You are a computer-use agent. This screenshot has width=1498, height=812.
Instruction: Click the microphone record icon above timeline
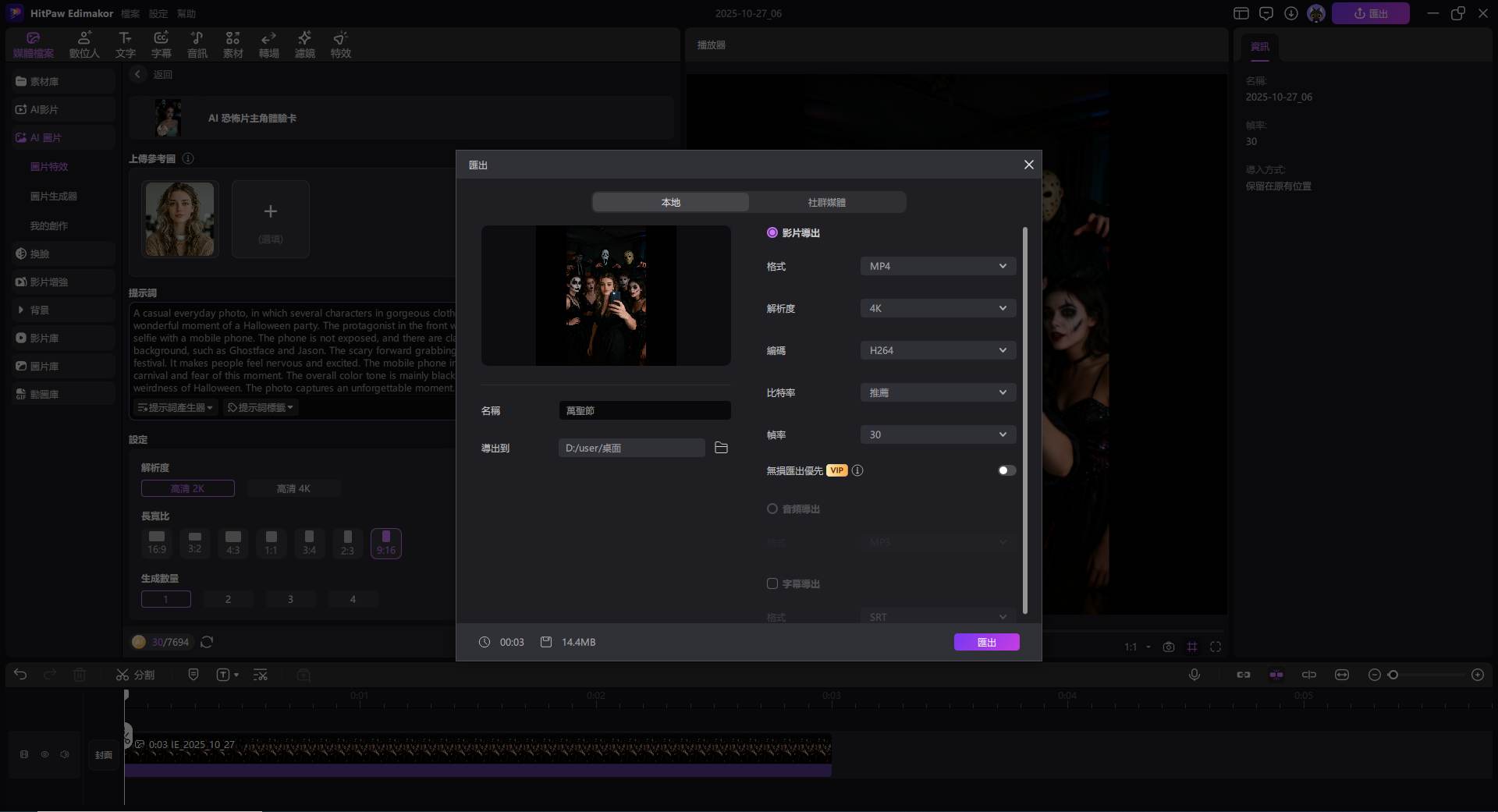click(x=1194, y=675)
